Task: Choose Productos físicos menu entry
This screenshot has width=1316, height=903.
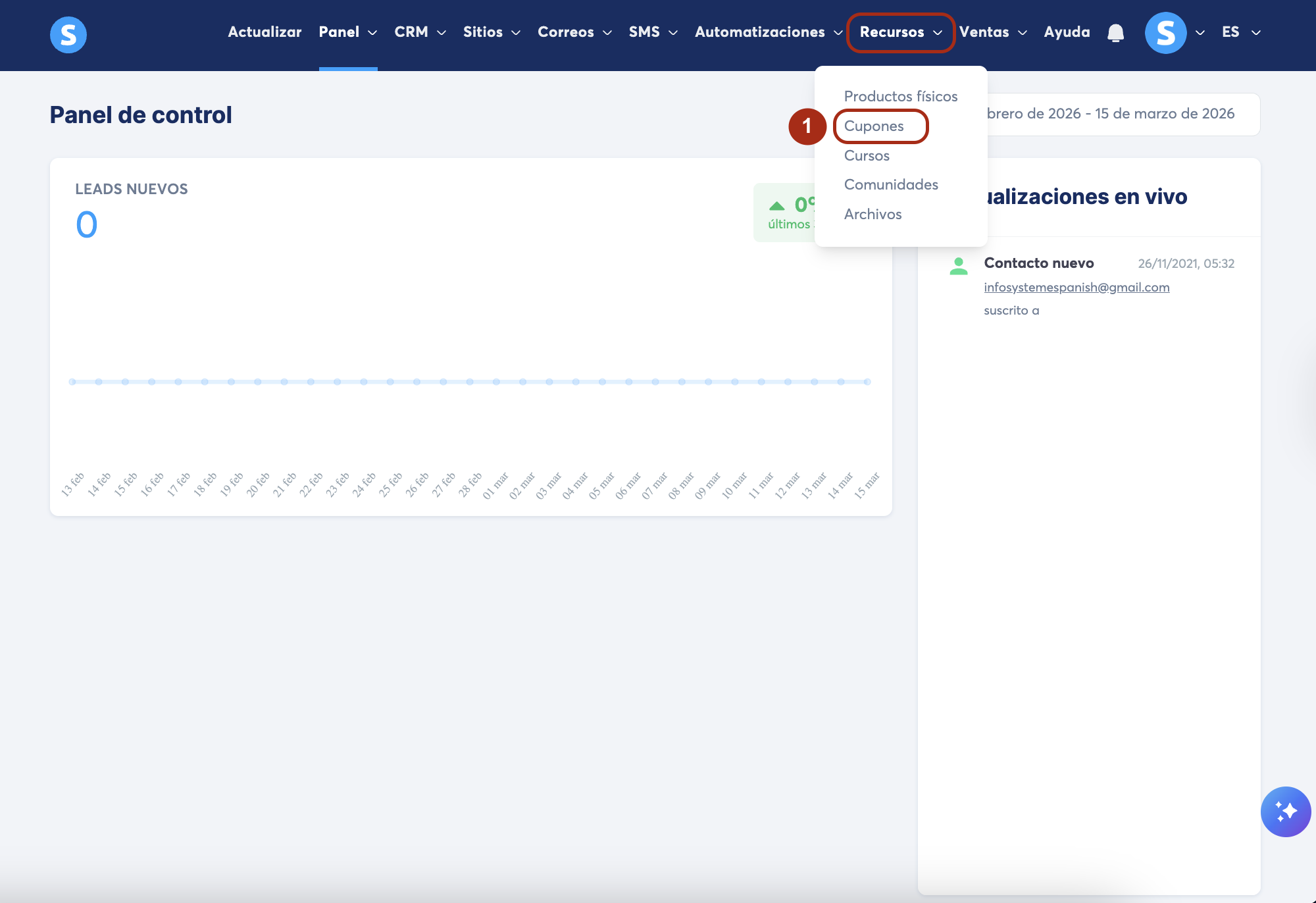Action: point(900,97)
